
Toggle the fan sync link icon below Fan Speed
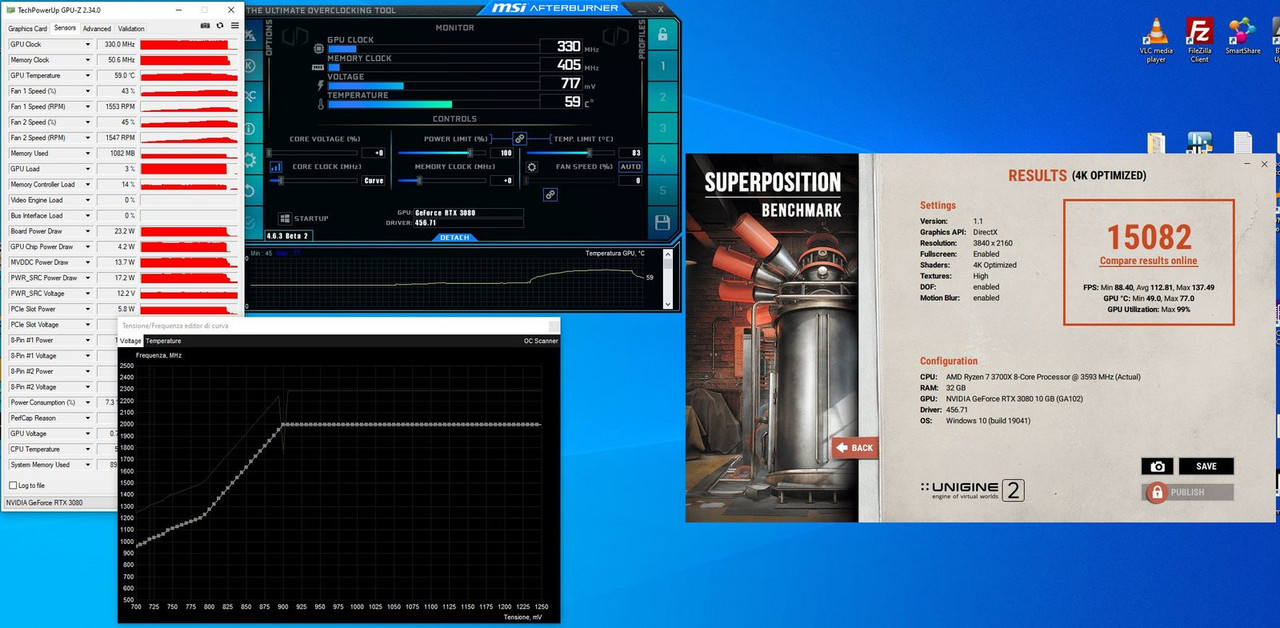(x=550, y=195)
